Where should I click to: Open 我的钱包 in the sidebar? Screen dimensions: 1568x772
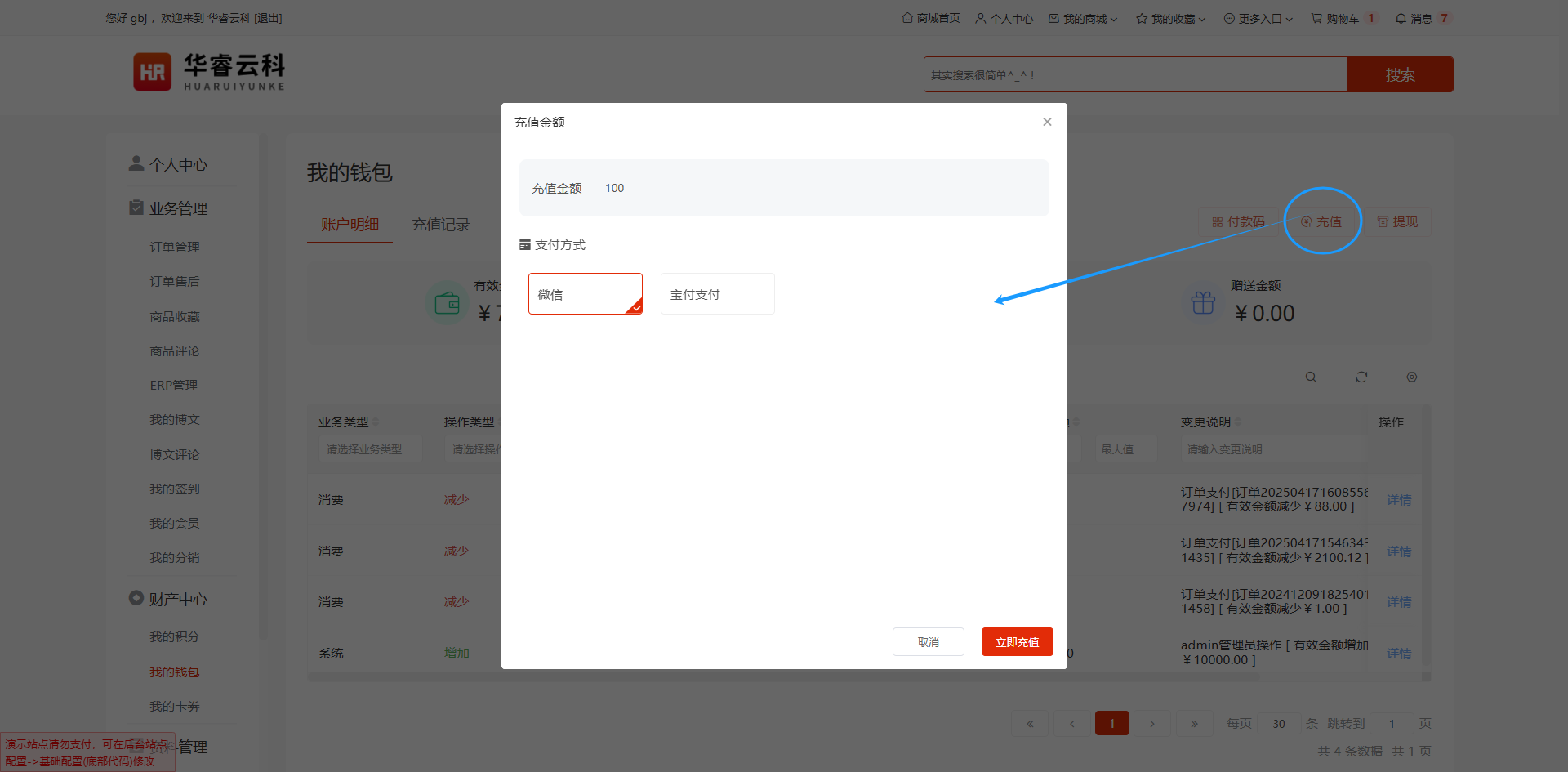(x=174, y=672)
